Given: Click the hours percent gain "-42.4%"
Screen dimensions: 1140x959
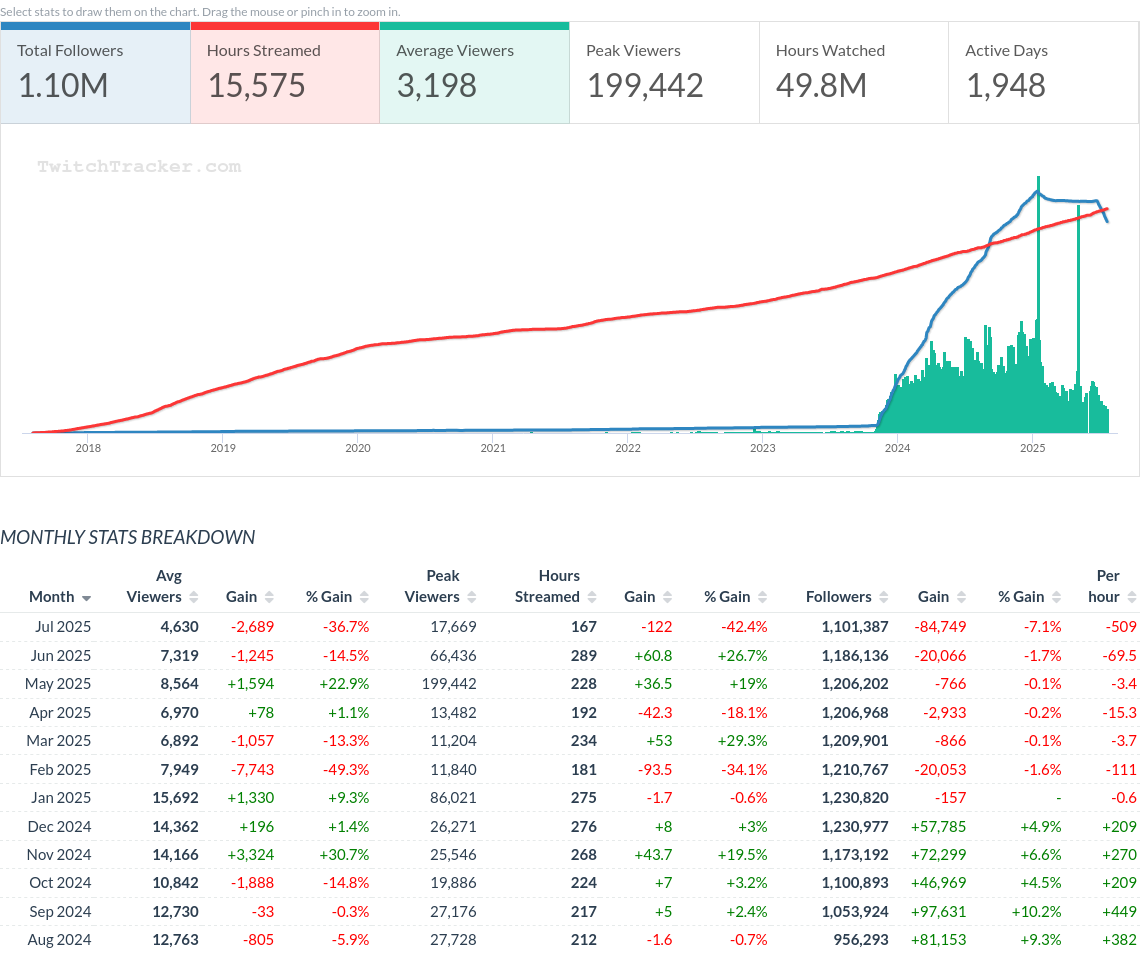Looking at the screenshot, I should [744, 627].
